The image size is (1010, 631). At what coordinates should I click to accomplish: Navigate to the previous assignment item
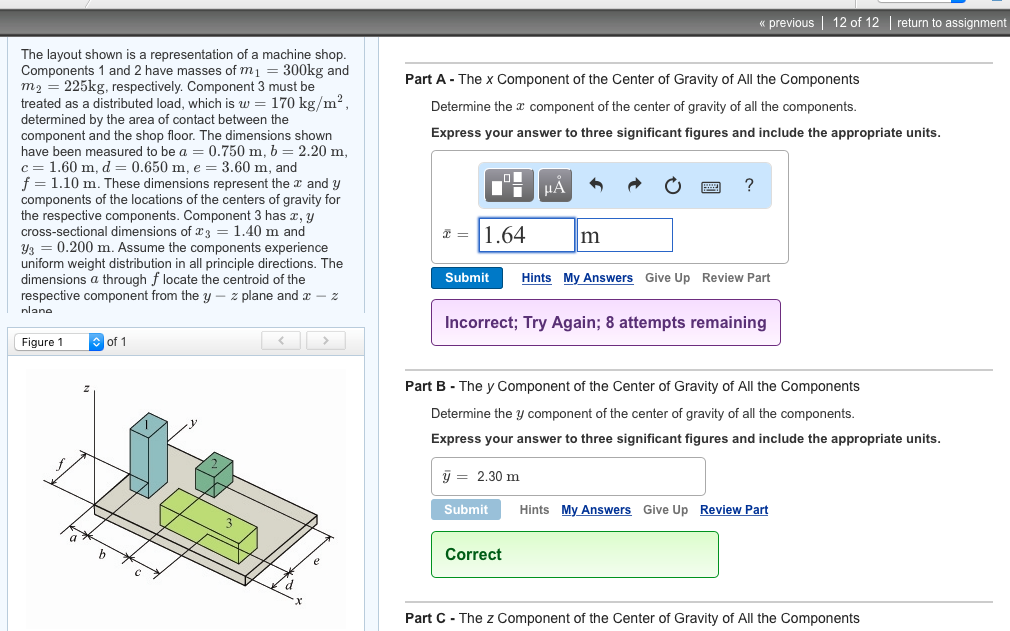click(784, 22)
